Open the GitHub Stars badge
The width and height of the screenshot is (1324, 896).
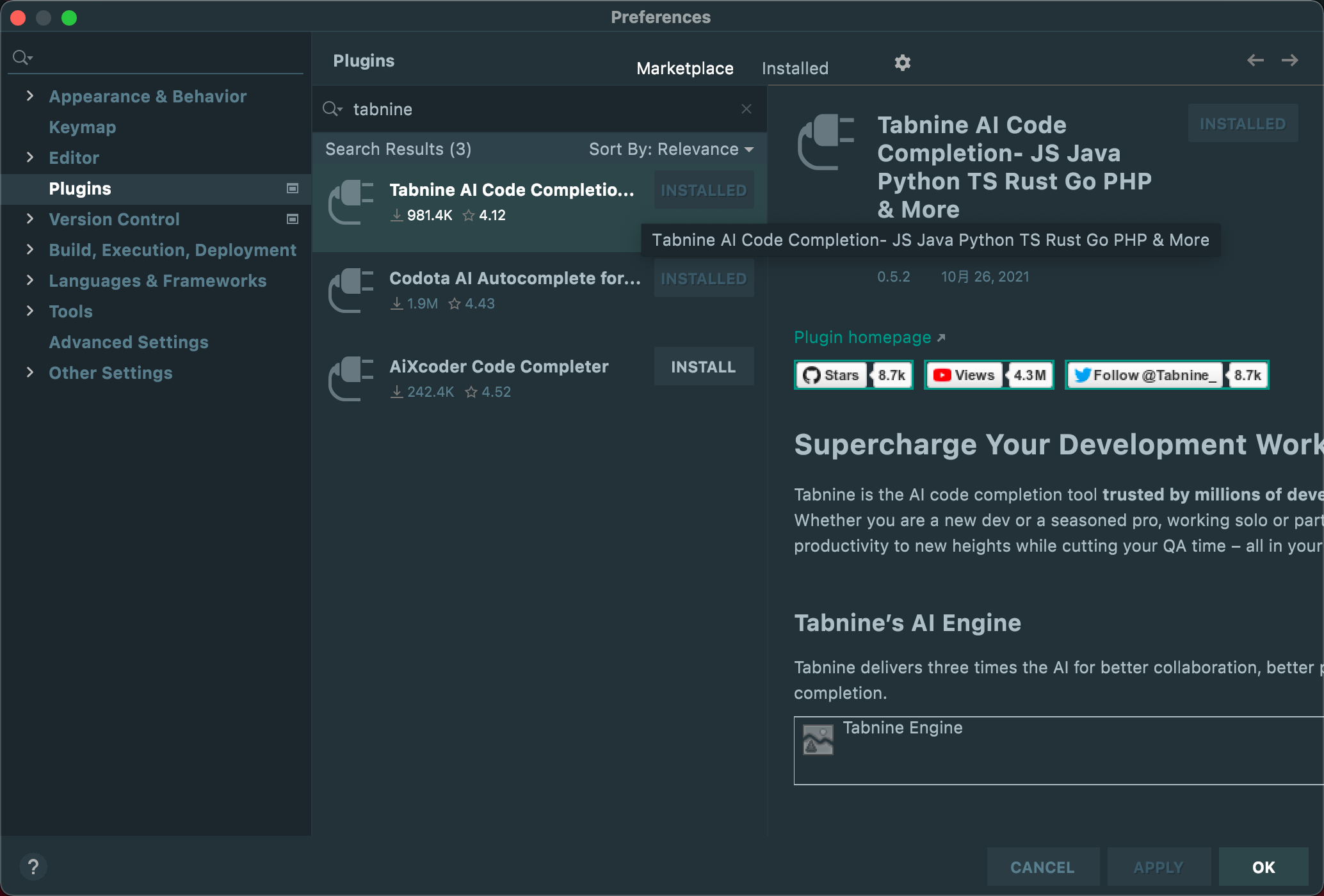(x=853, y=375)
